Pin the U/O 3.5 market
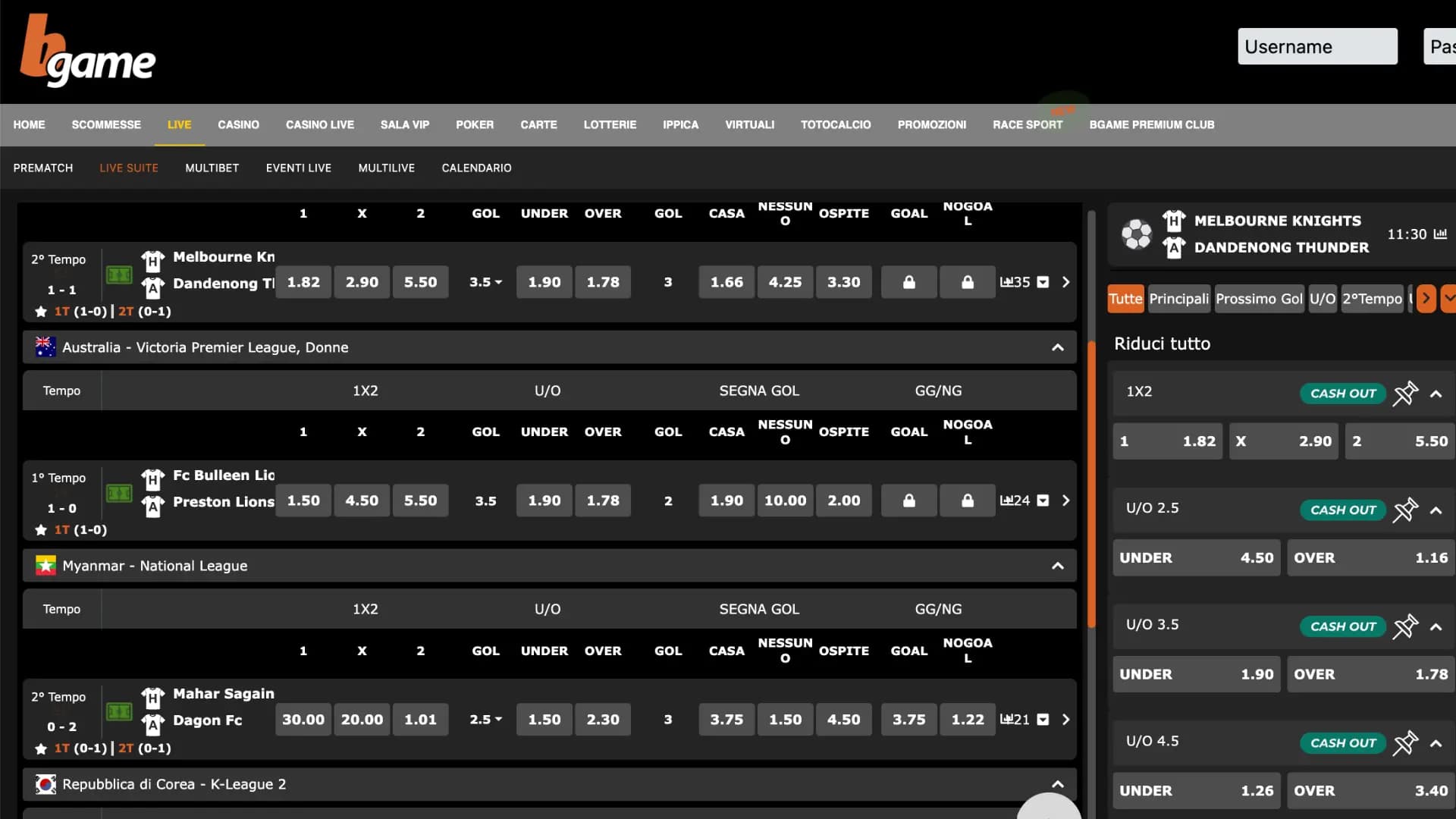The width and height of the screenshot is (1456, 819). pyautogui.click(x=1404, y=626)
